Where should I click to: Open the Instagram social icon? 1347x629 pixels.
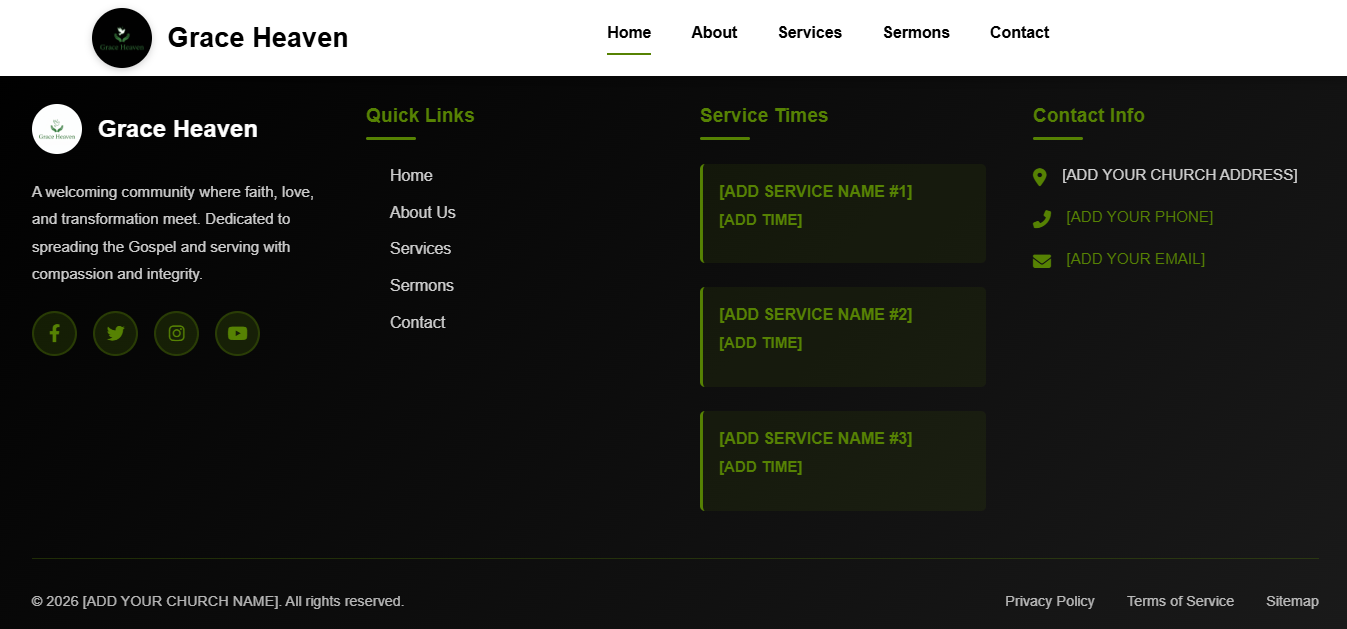(176, 333)
